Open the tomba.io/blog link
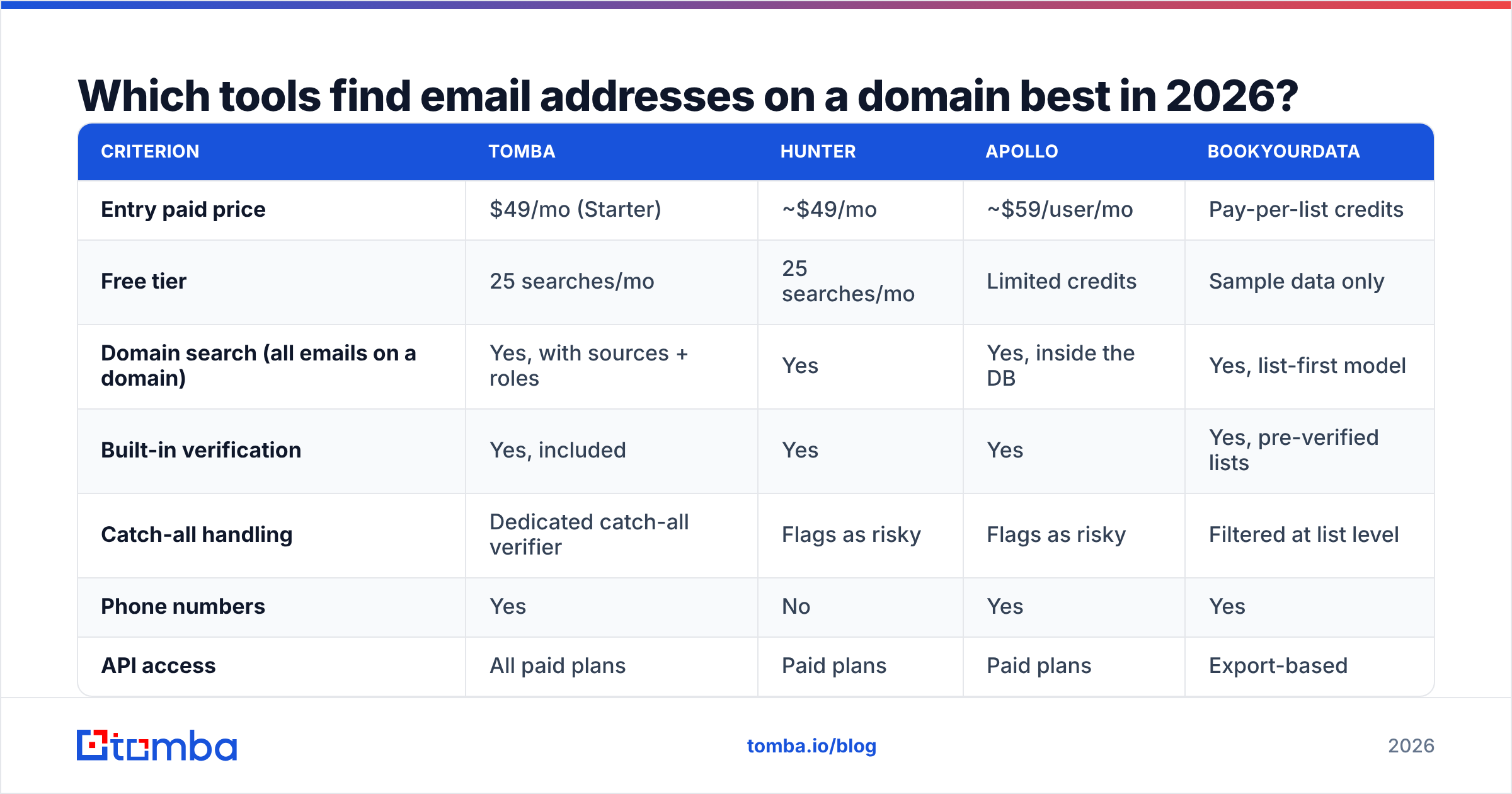Screen dimensions: 1512x794 [x=811, y=746]
